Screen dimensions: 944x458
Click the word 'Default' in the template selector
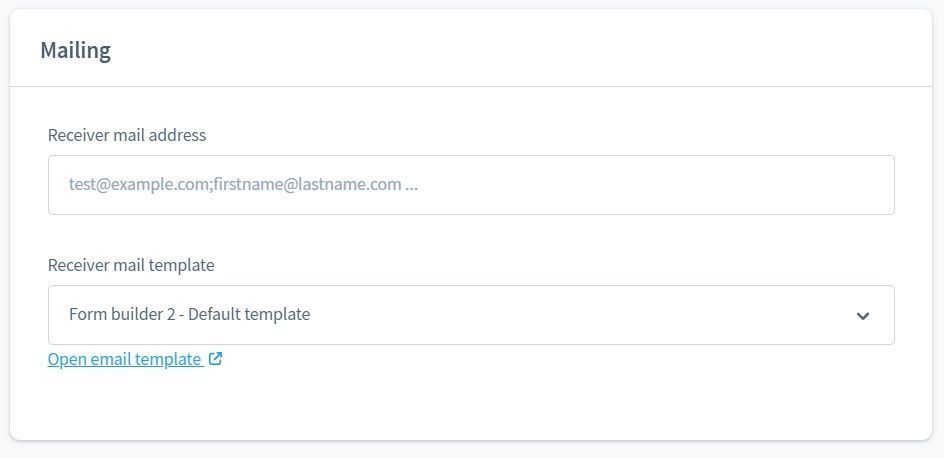(x=217, y=315)
